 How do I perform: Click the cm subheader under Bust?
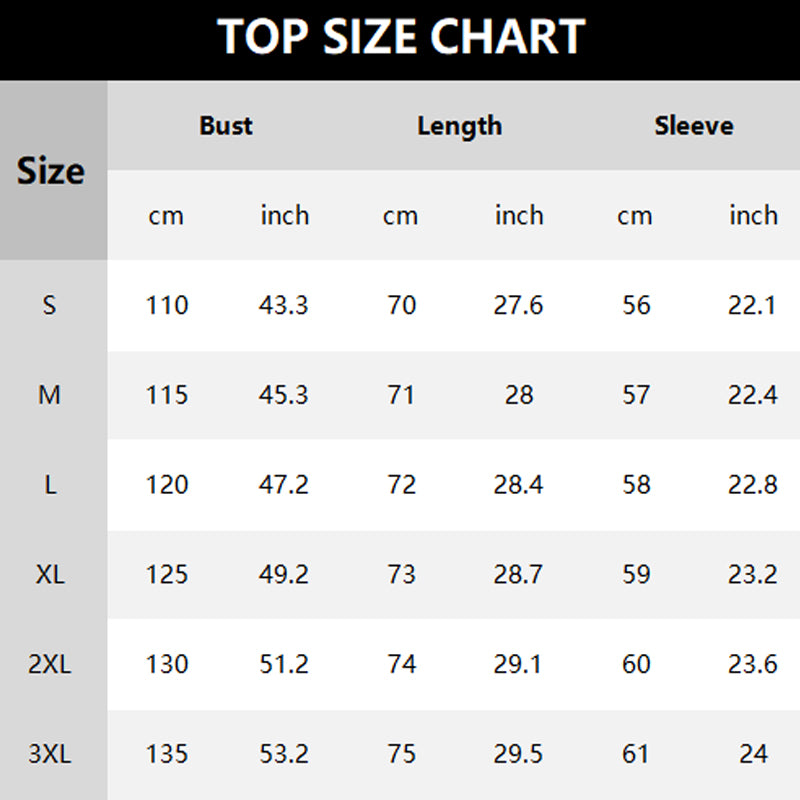tap(166, 215)
